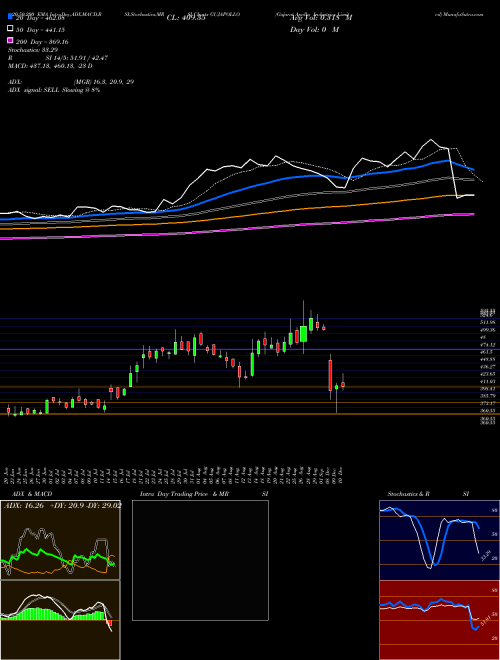The image size is (500, 660).
Task: Click the '50 Day = 441.15' legend text
Action: click(40, 30)
